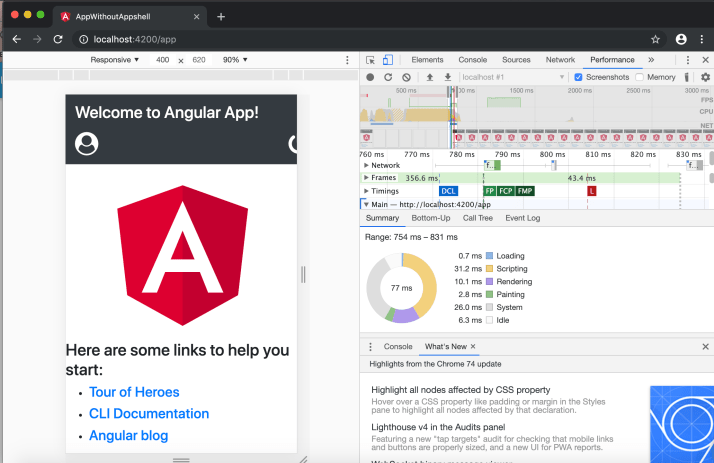Switch to the Elements tab
Screen dimensions: 714x463
(x=427, y=60)
